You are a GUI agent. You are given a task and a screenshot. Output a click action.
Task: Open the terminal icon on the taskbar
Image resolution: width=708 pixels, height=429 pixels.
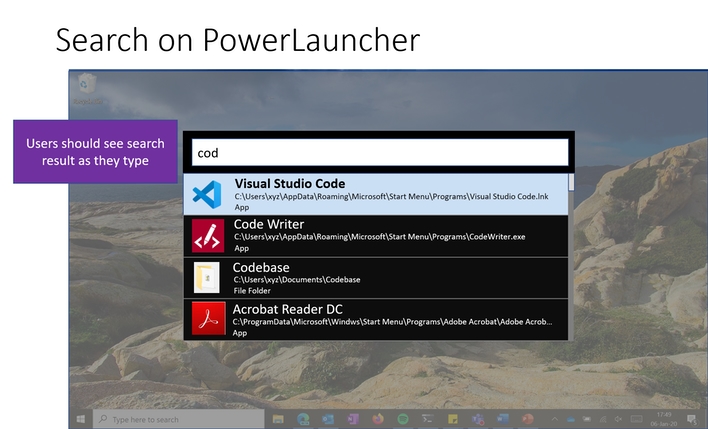pos(428,419)
